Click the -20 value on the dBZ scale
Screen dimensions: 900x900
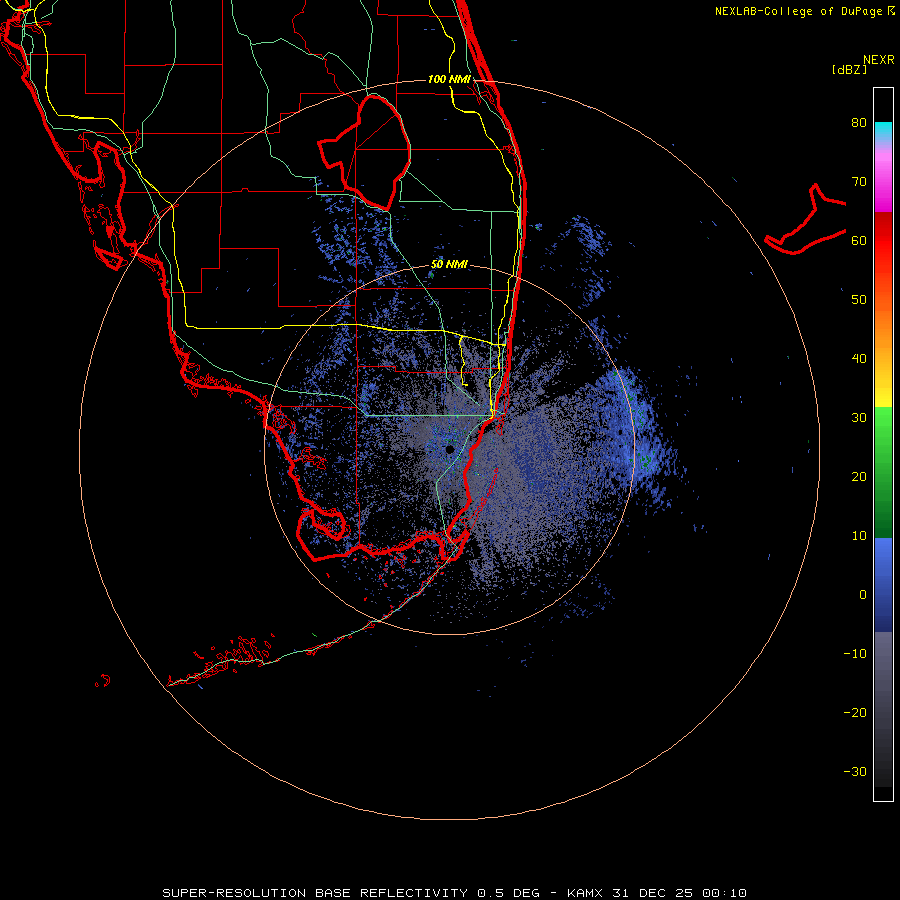tap(855, 713)
